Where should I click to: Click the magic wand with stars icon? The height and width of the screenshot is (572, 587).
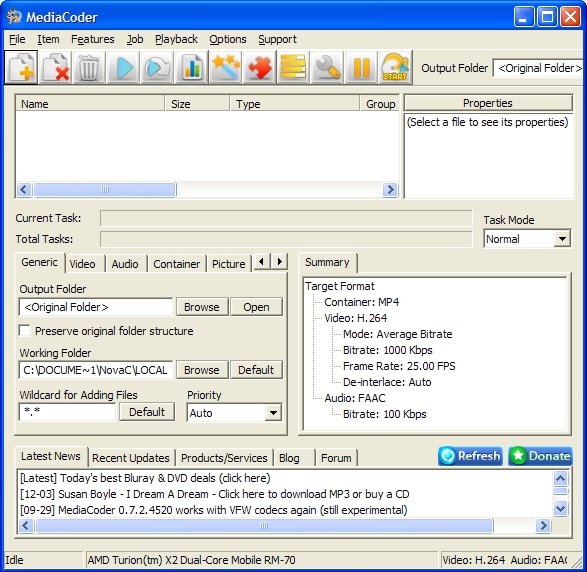[226, 67]
